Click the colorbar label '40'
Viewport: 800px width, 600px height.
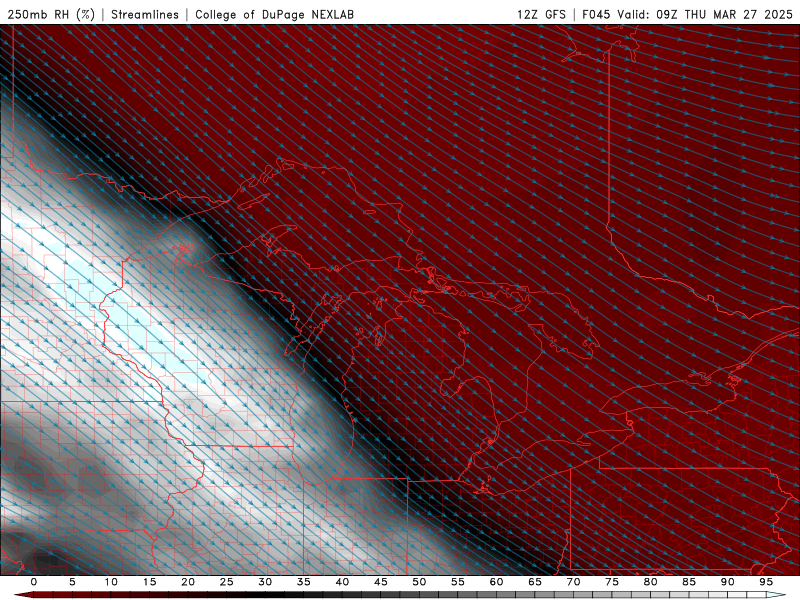pos(342,582)
